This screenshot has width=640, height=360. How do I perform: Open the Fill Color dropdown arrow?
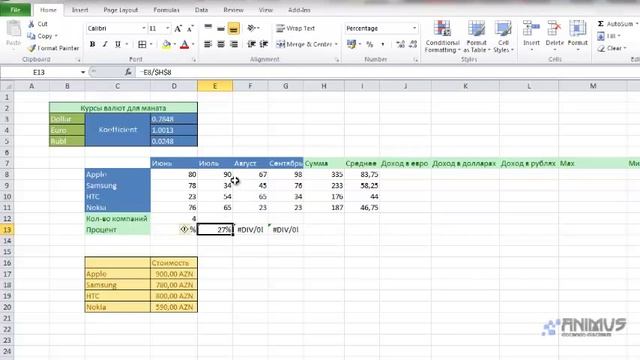pyautogui.click(x=175, y=44)
